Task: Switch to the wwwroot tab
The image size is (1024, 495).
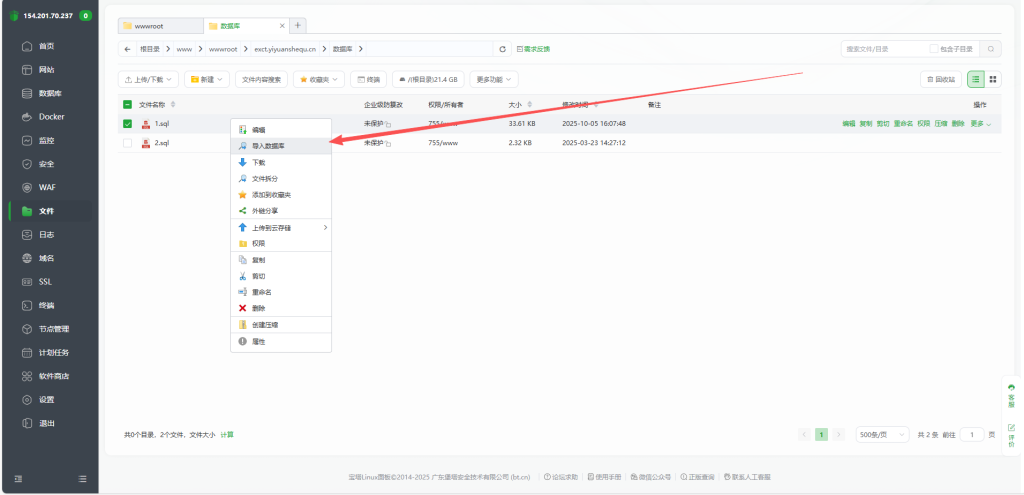Action: [x=160, y=25]
